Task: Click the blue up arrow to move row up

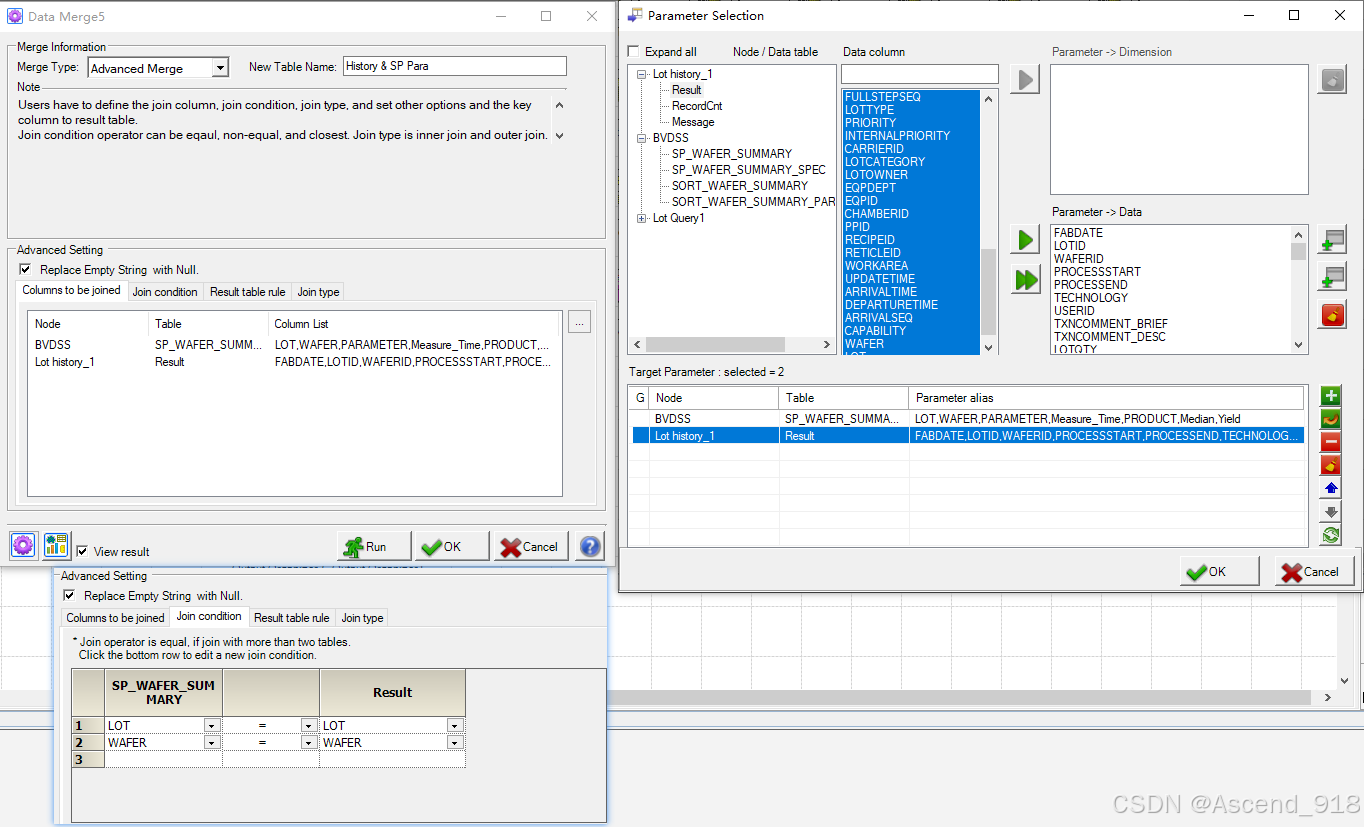Action: tap(1331, 488)
